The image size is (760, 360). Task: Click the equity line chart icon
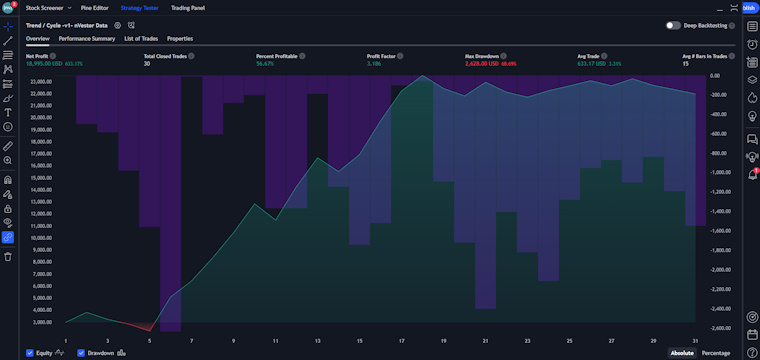point(60,353)
